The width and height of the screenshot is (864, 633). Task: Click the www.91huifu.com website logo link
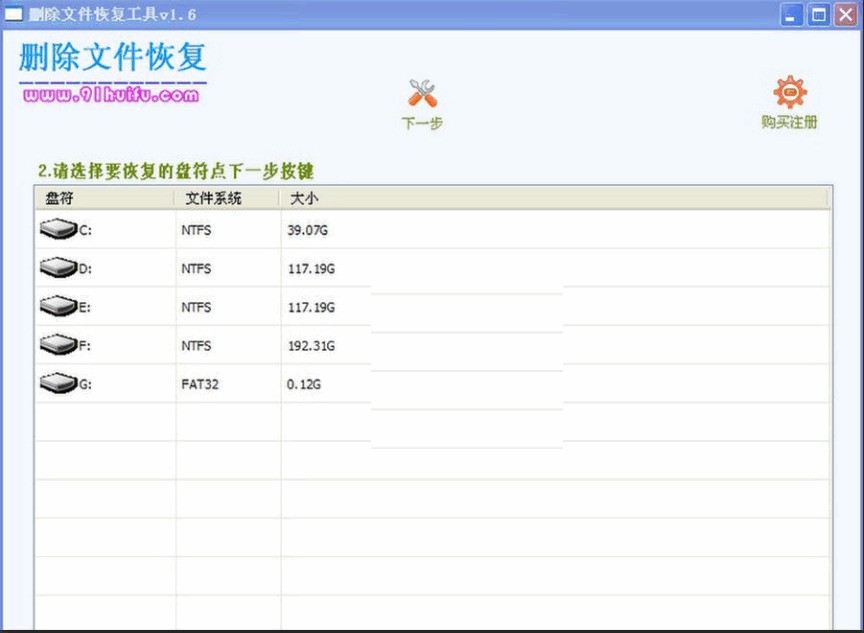pyautogui.click(x=111, y=95)
